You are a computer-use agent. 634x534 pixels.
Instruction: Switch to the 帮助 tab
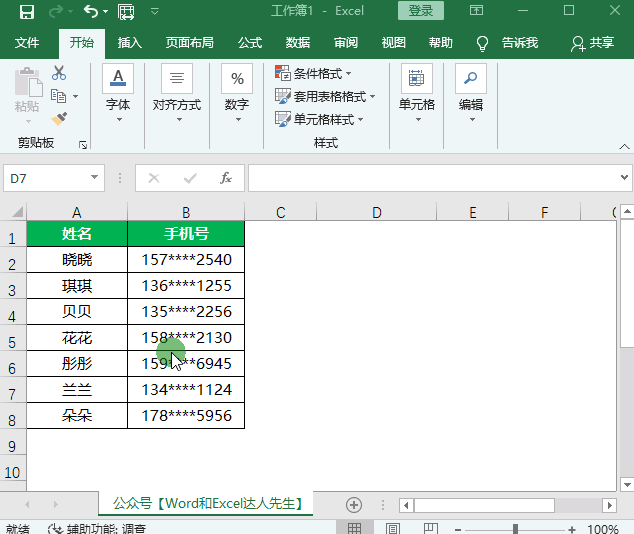click(441, 42)
